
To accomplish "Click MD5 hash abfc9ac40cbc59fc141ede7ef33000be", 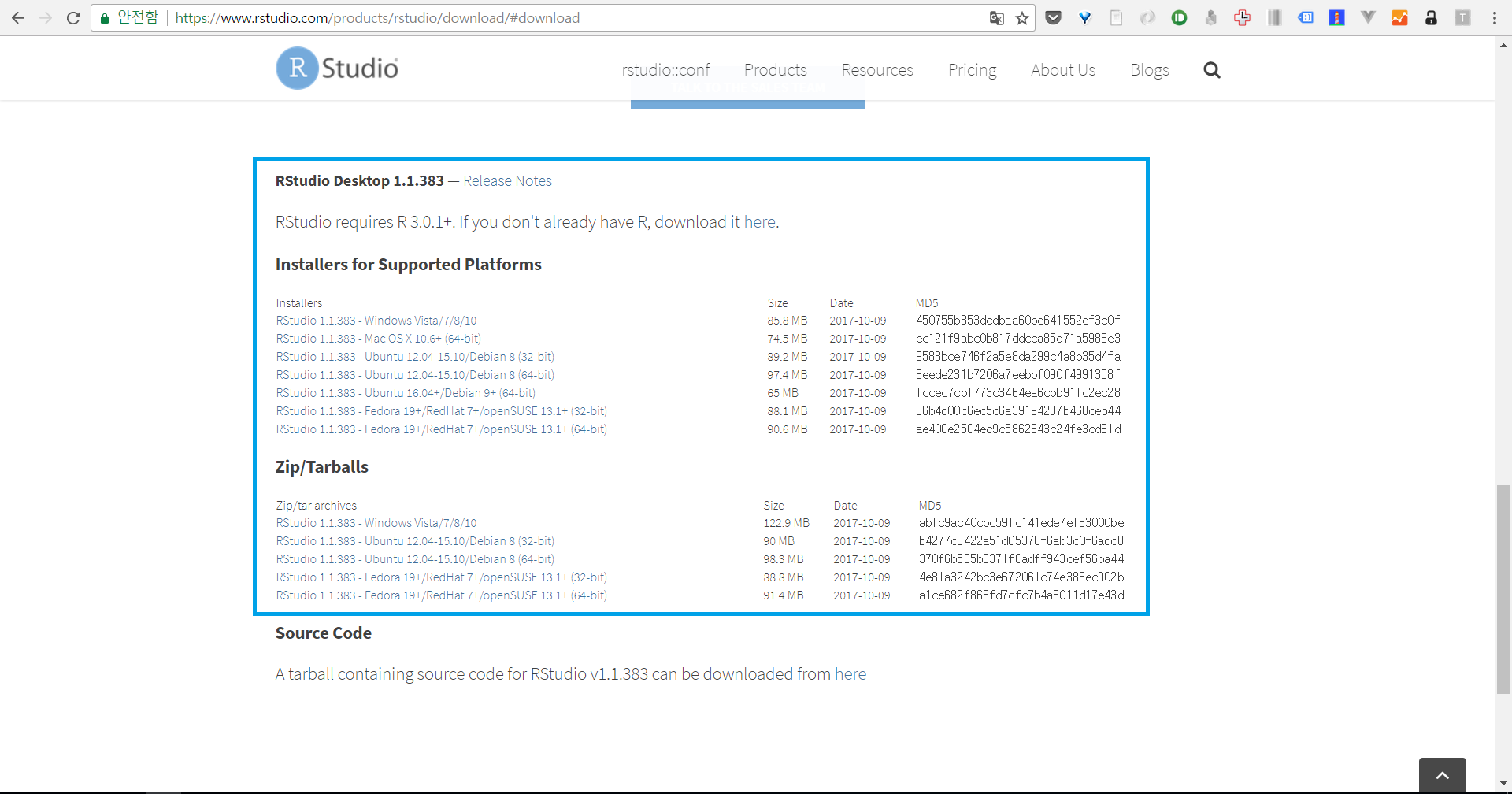I will (x=1021, y=523).
